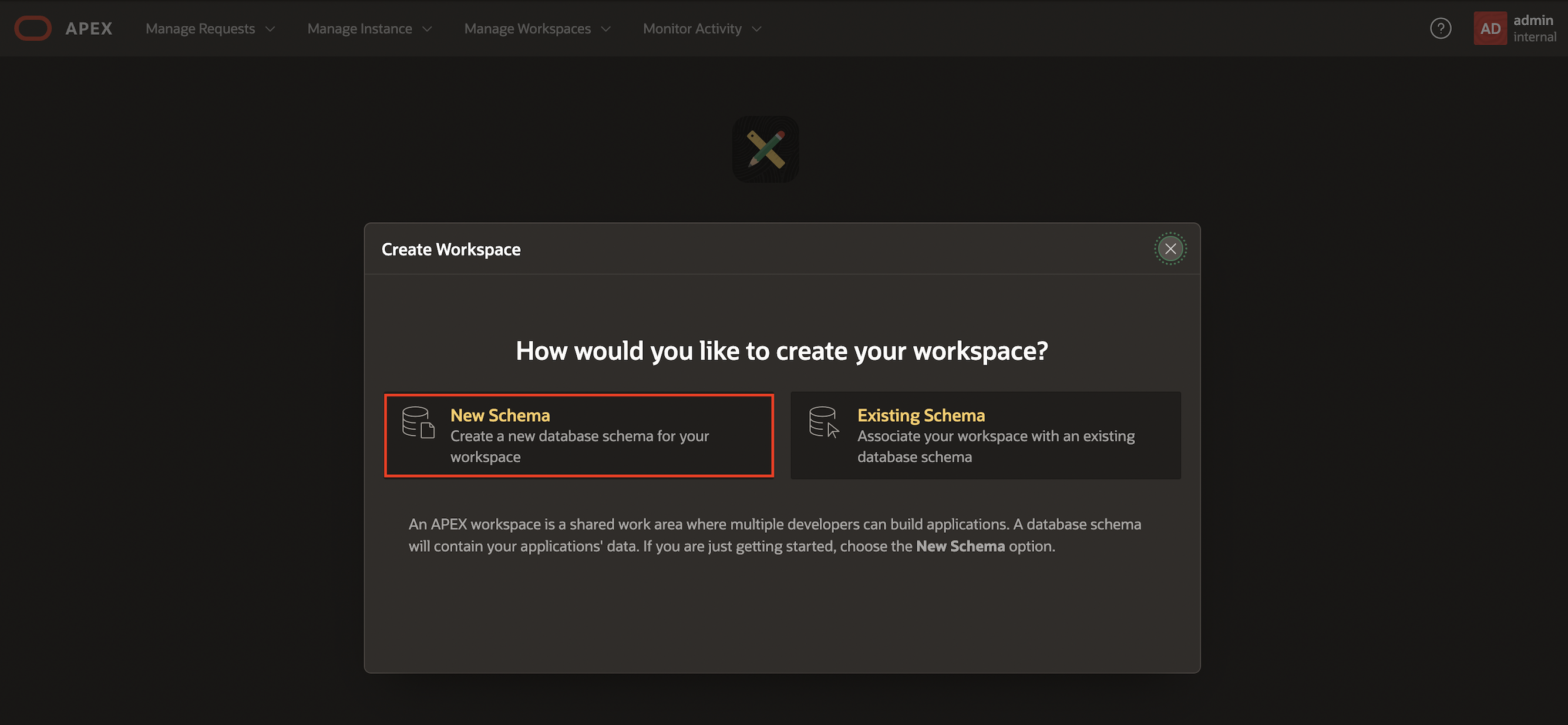Select the New Schema option card

[579, 435]
